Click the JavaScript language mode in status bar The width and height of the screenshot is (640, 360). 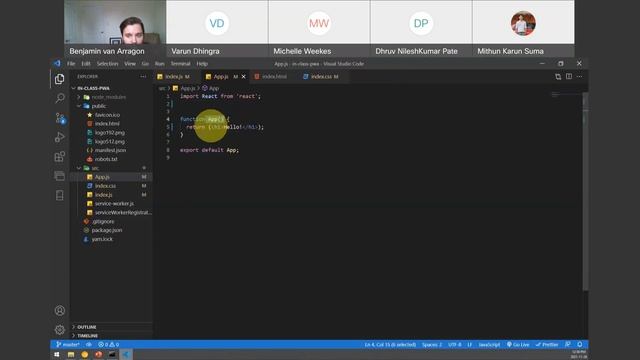tap(489, 344)
